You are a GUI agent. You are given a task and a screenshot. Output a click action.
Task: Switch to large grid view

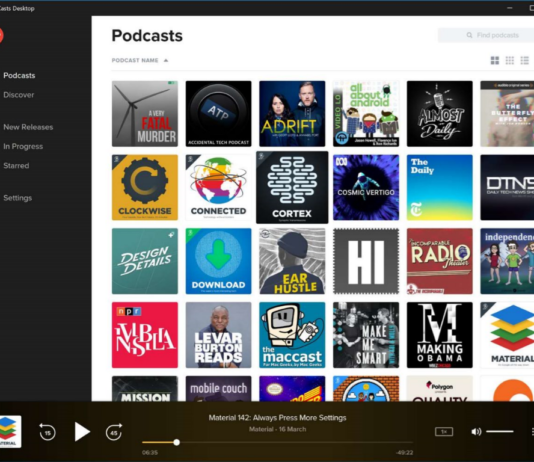click(494, 60)
